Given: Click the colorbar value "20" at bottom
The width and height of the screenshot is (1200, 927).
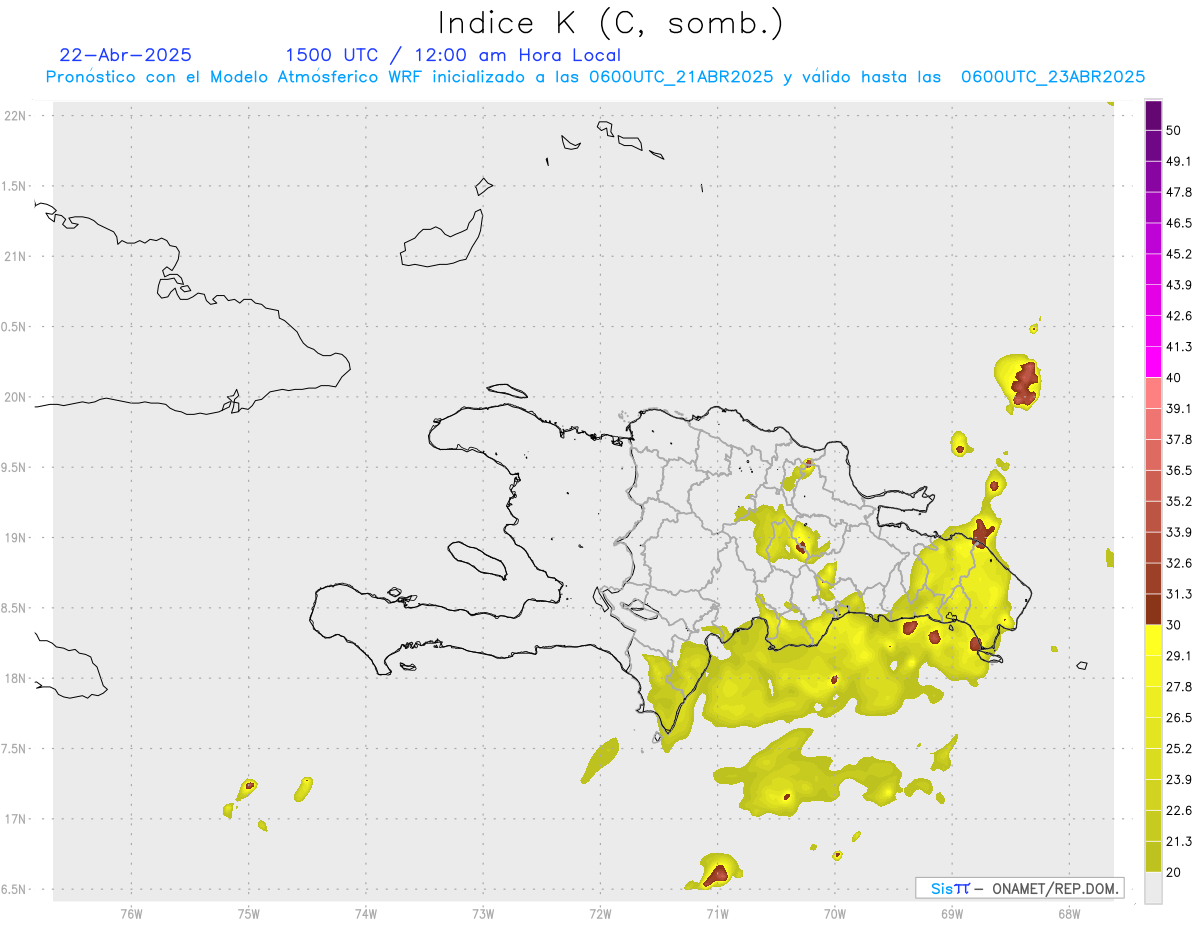Looking at the screenshot, I should coord(1174,872).
